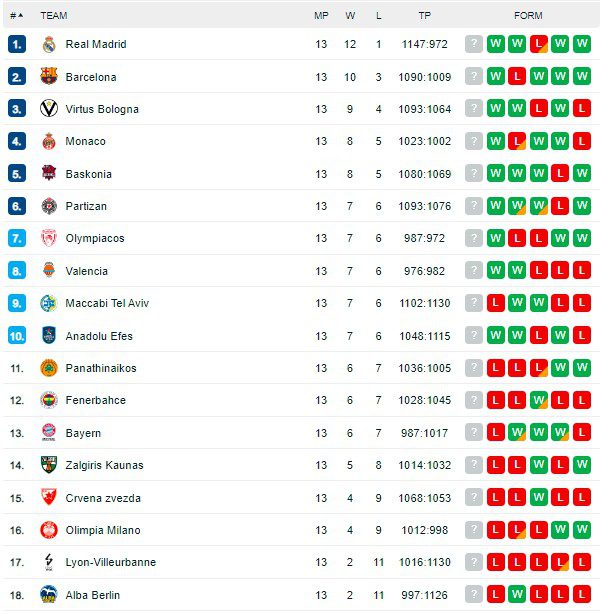The width and height of the screenshot is (605, 615).
Task: Click the Fenerbahce club crest
Action: [x=48, y=400]
